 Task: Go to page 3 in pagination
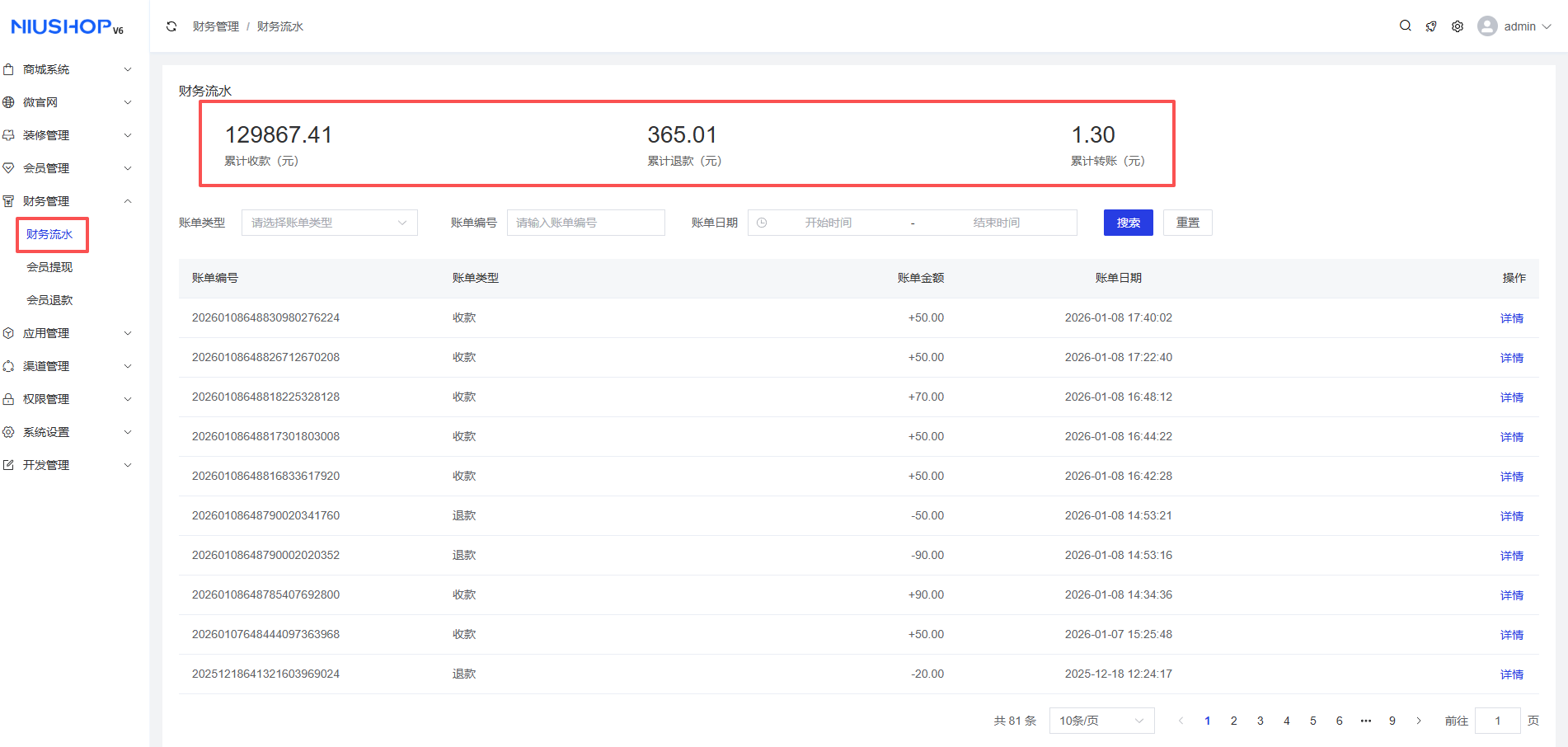(x=1260, y=721)
